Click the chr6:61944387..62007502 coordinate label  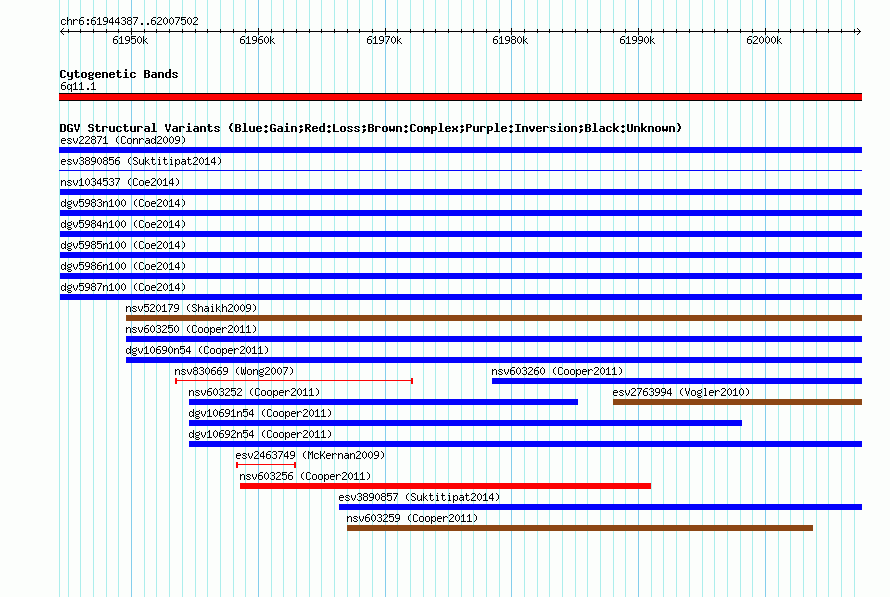[129, 21]
